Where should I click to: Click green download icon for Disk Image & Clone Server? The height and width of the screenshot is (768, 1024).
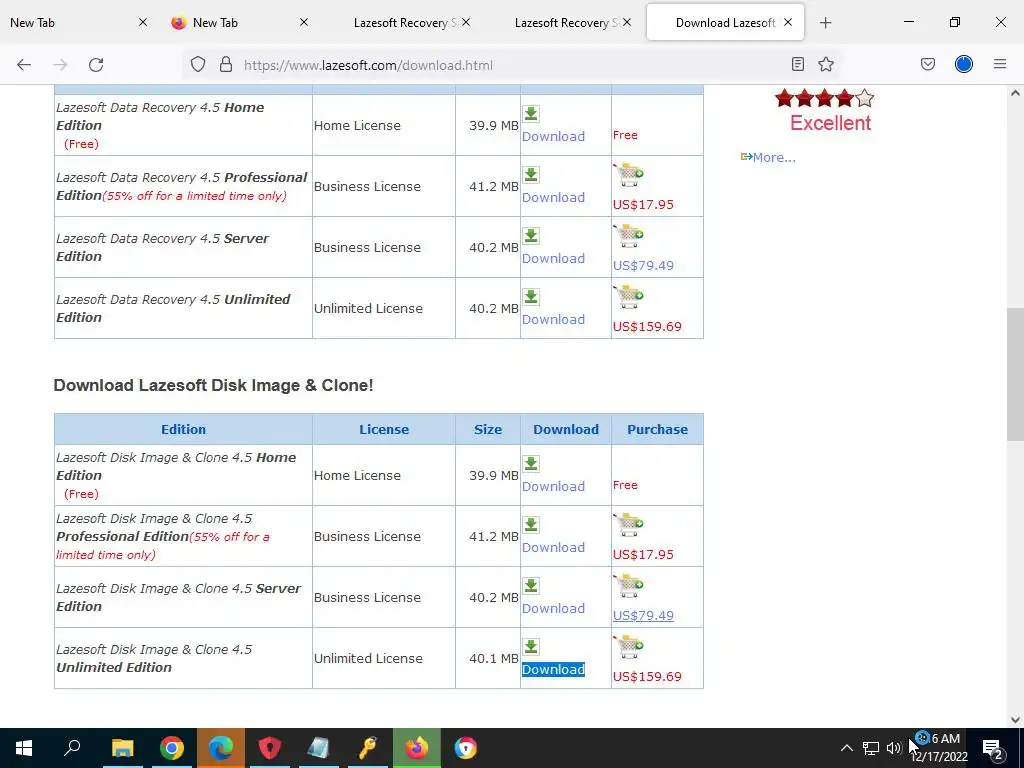[x=531, y=586]
